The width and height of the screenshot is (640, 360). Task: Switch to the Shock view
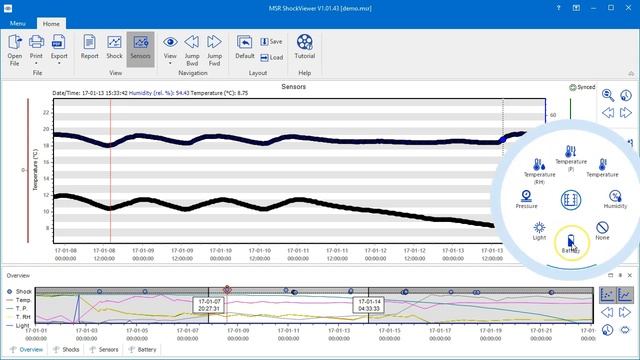pos(114,47)
